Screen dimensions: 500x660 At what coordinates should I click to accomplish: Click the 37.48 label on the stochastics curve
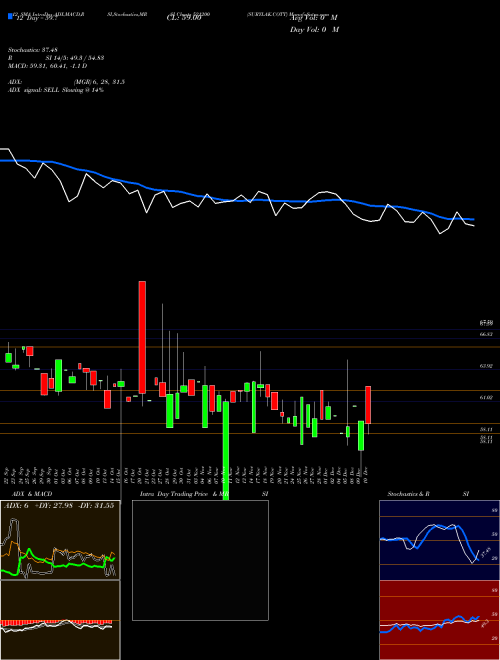coord(485,552)
